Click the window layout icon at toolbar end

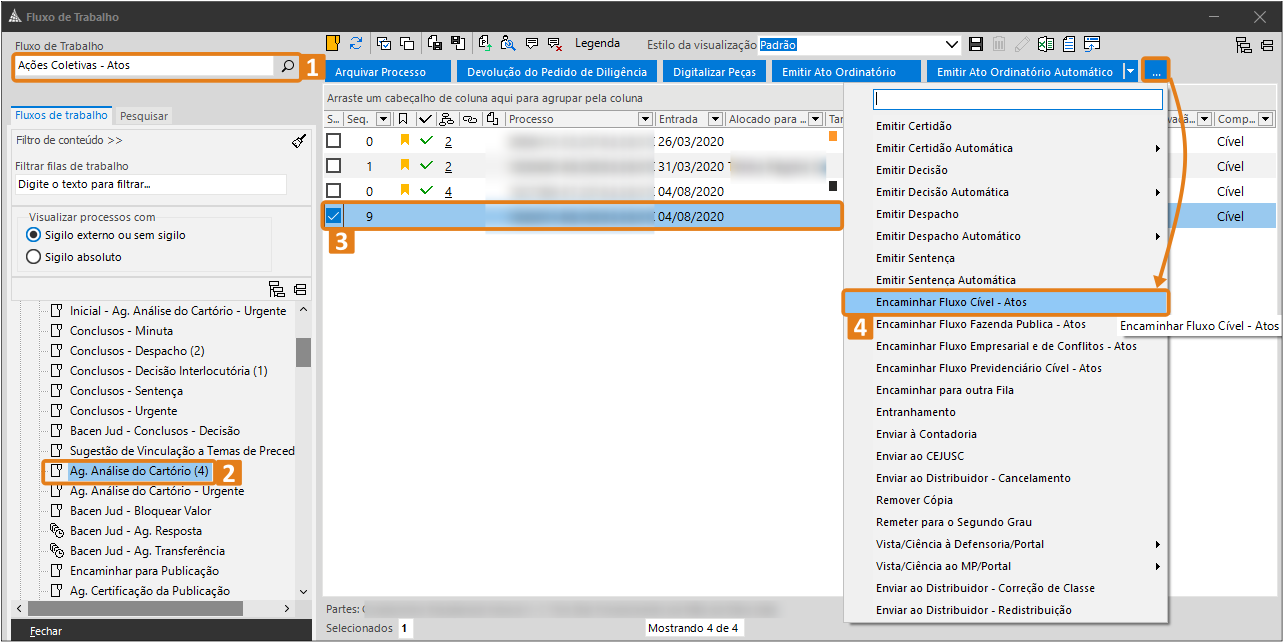click(x=1092, y=44)
